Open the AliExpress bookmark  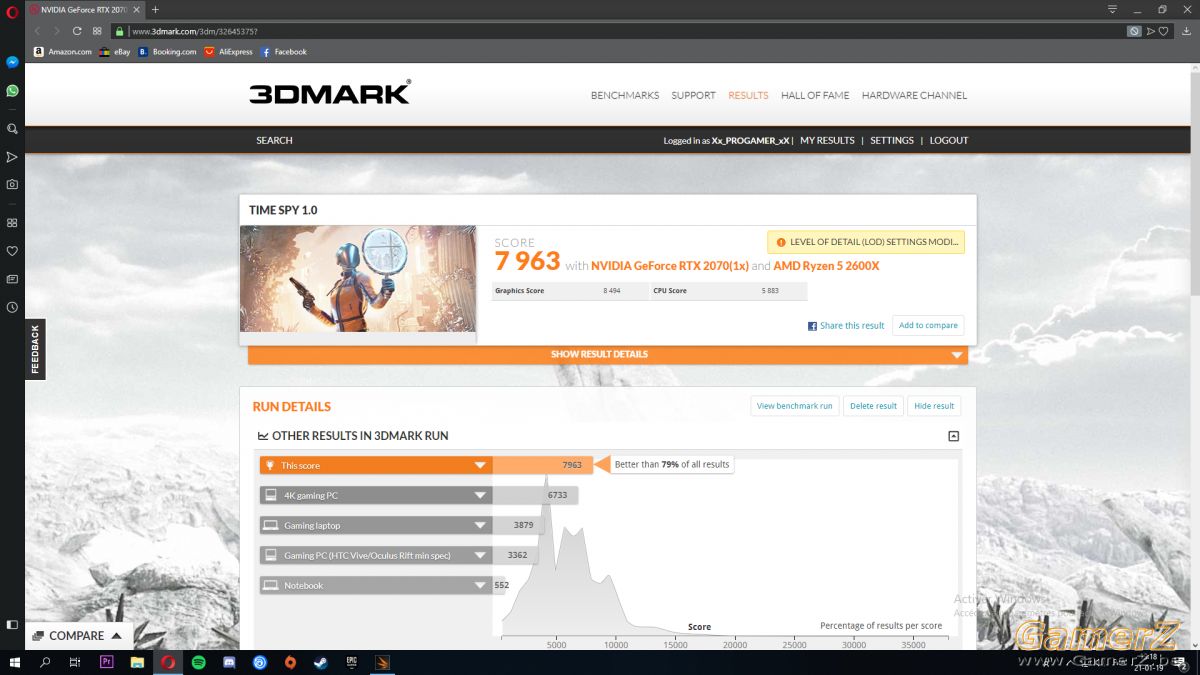[229, 52]
